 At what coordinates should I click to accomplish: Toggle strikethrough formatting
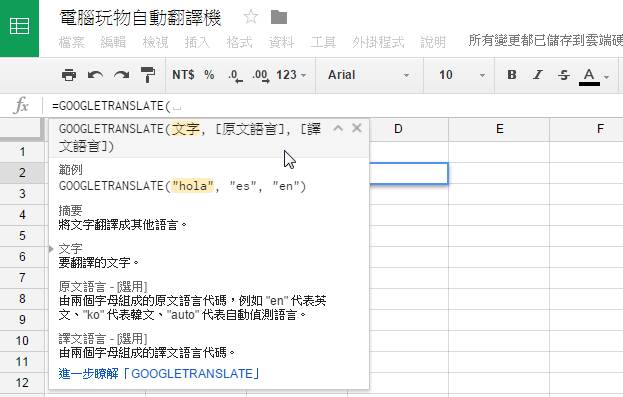564,75
